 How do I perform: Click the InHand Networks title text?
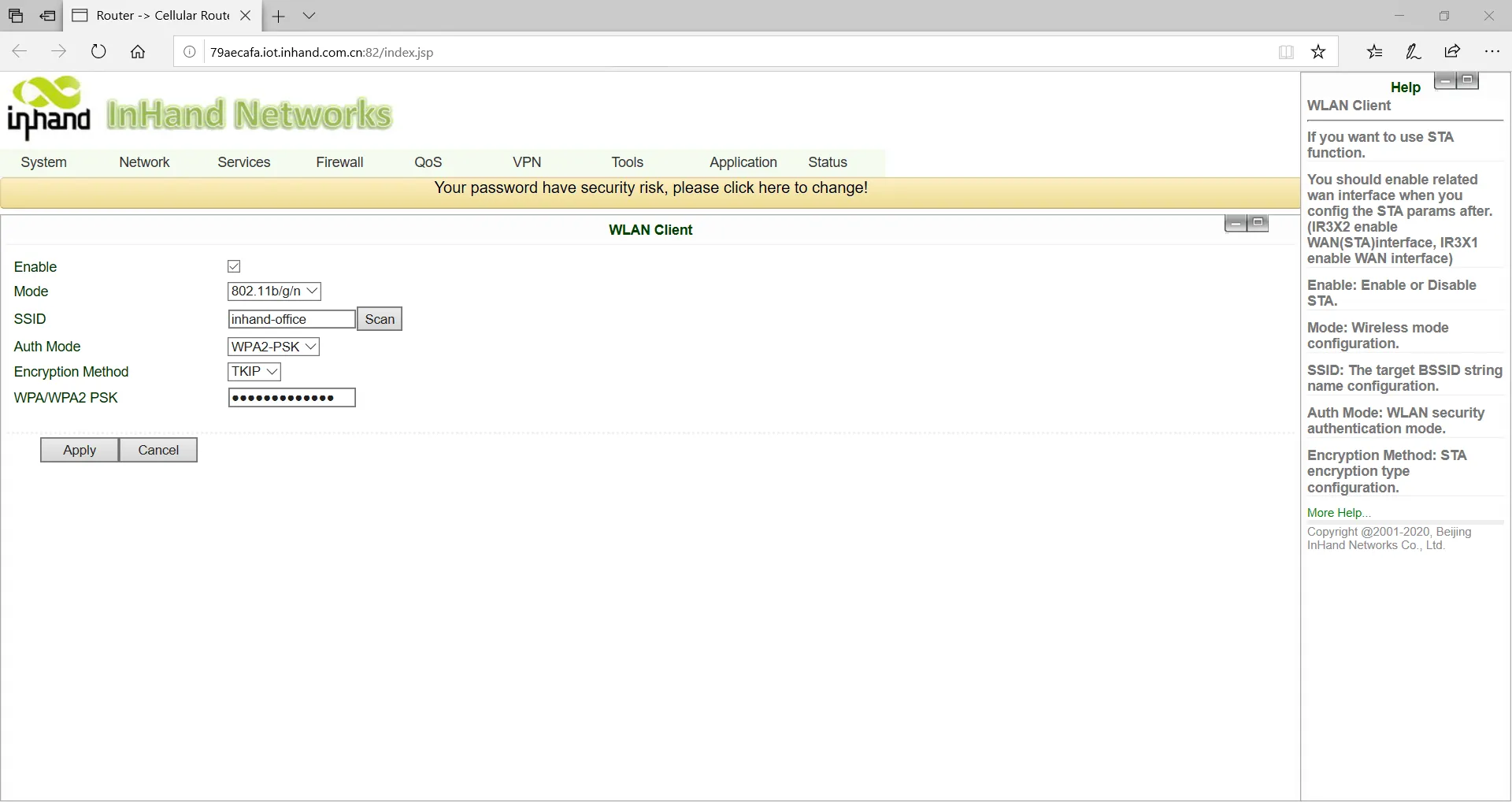(249, 114)
